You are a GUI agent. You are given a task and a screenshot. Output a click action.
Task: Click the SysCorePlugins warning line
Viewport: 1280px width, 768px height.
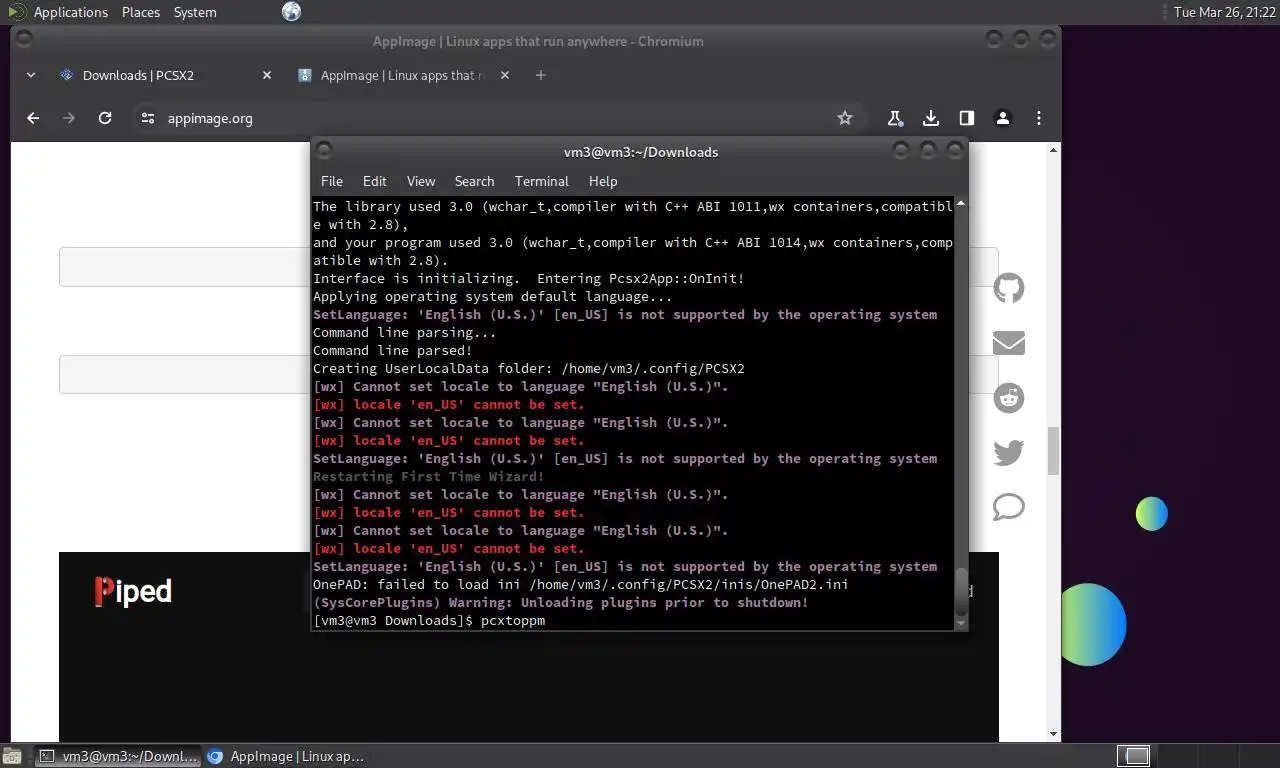point(561,603)
